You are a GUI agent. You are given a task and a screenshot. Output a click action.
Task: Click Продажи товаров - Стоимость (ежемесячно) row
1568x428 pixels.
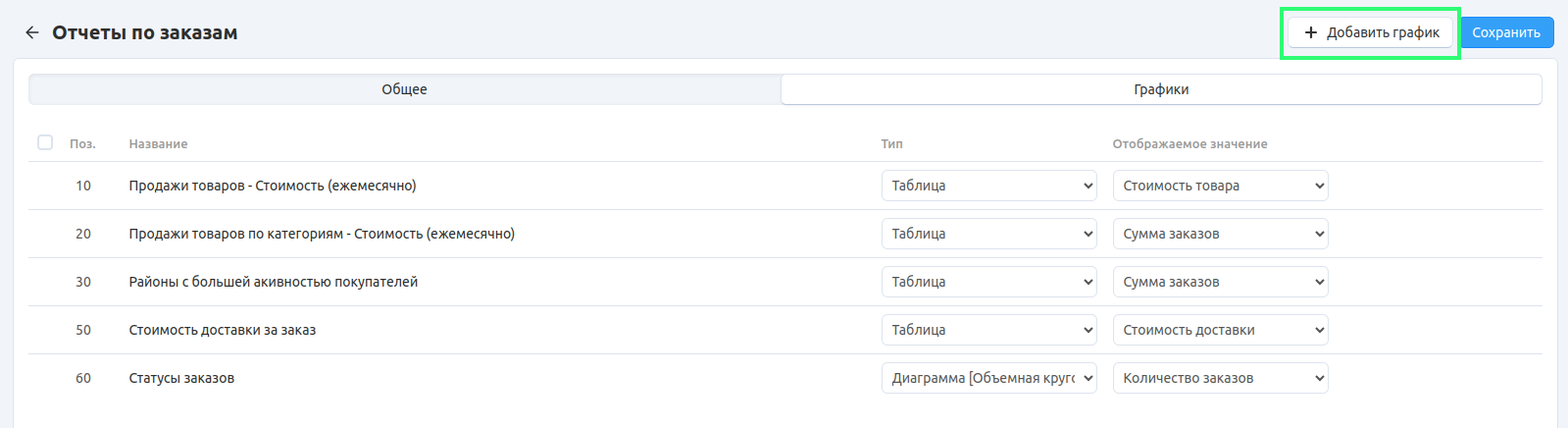[x=273, y=186]
